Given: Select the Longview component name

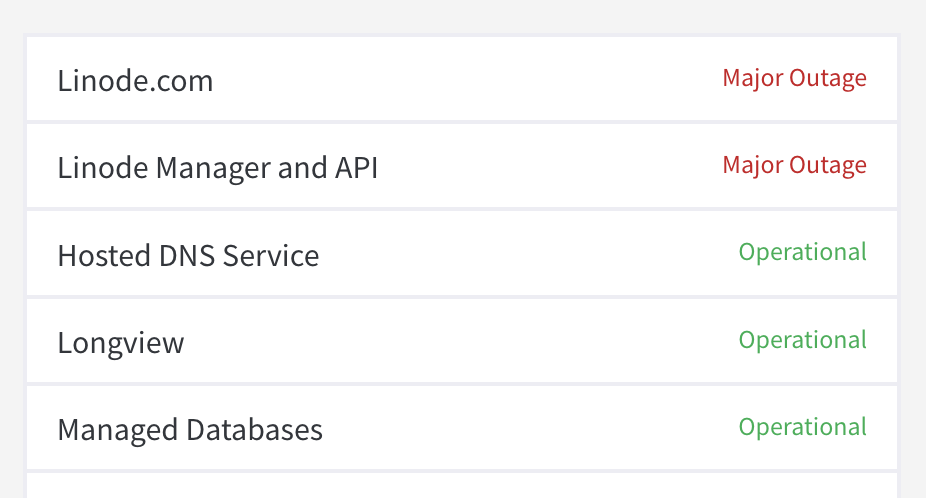Looking at the screenshot, I should tap(121, 343).
